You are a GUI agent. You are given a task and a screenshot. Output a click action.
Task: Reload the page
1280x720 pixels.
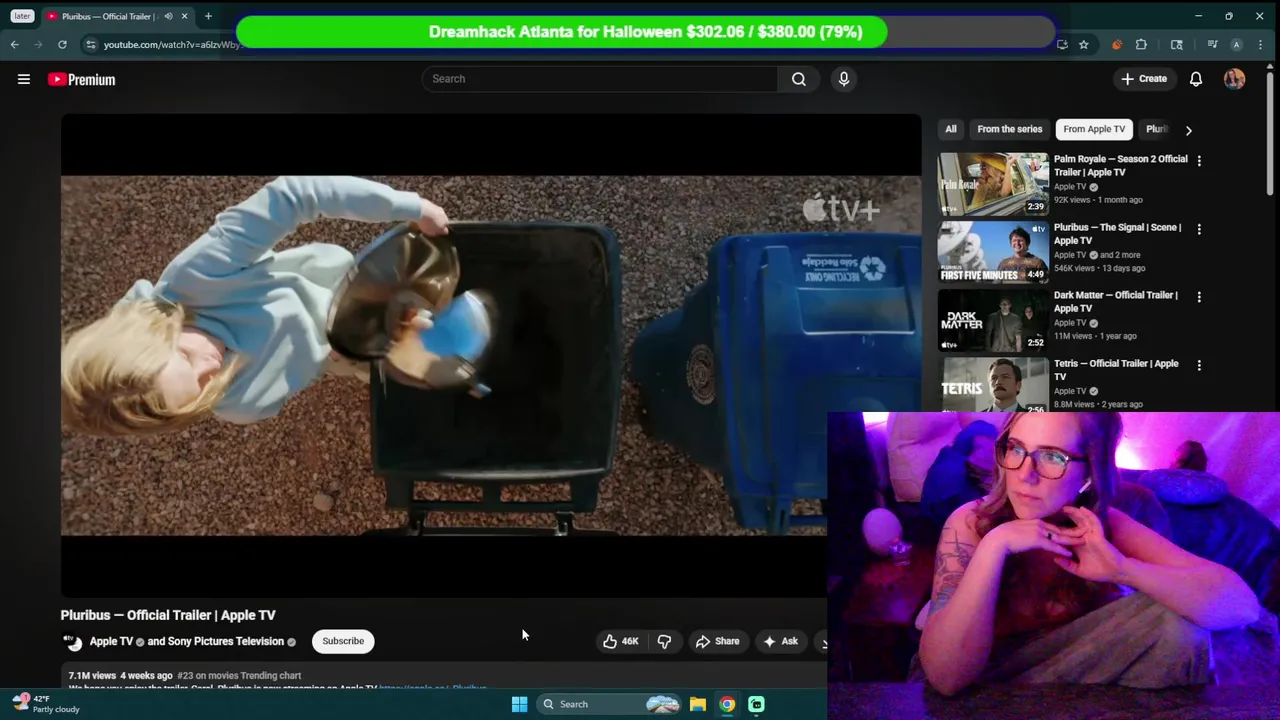[x=62, y=44]
